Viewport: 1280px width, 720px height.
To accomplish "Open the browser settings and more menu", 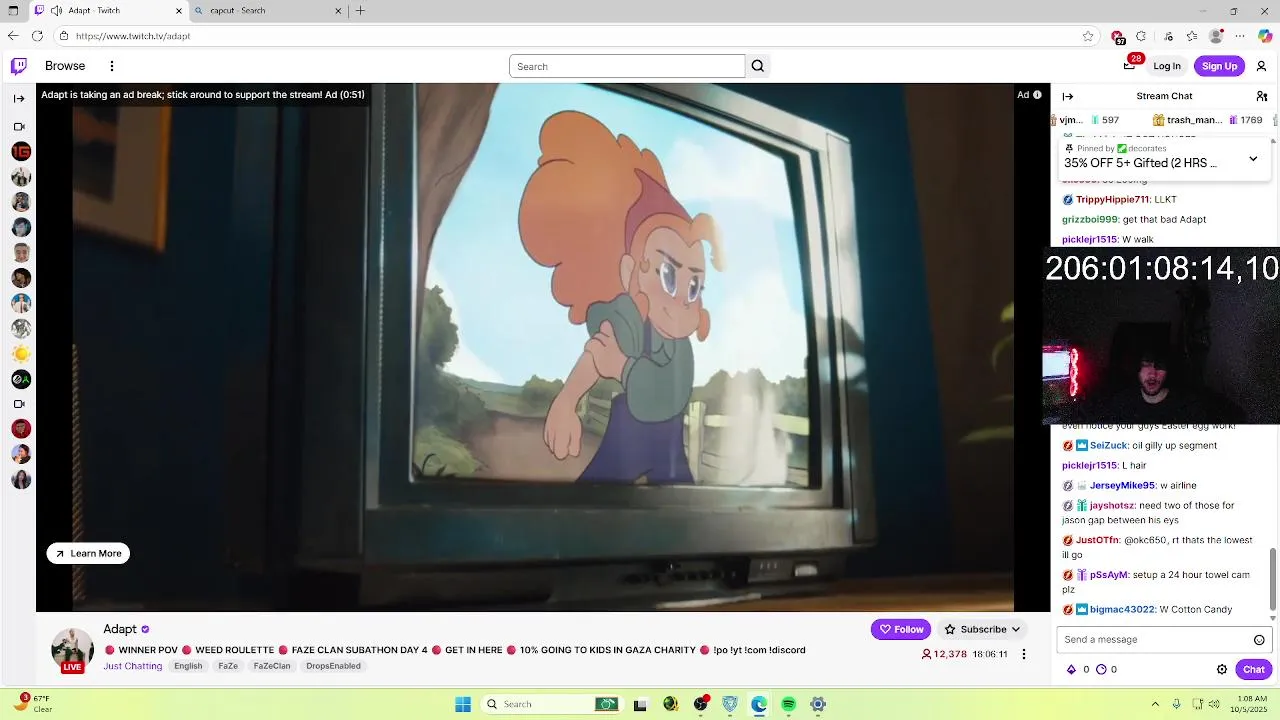I will 1240,36.
